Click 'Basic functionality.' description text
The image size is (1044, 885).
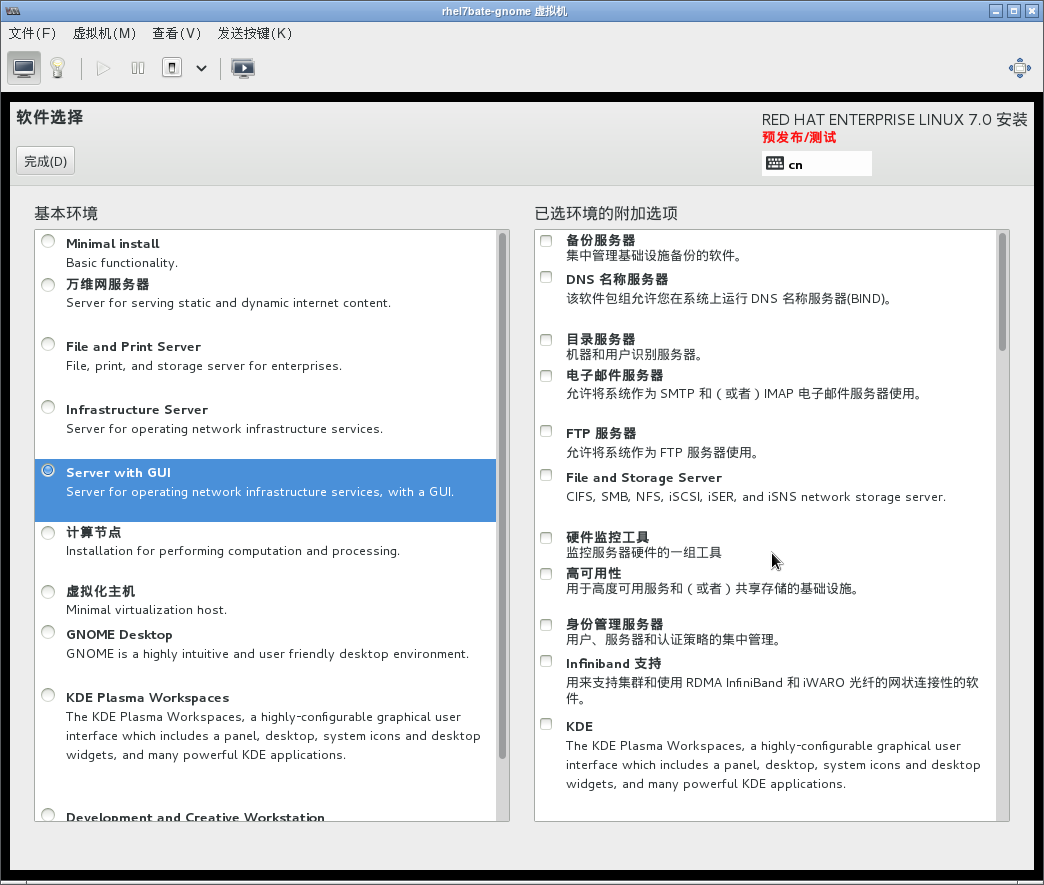click(x=122, y=262)
